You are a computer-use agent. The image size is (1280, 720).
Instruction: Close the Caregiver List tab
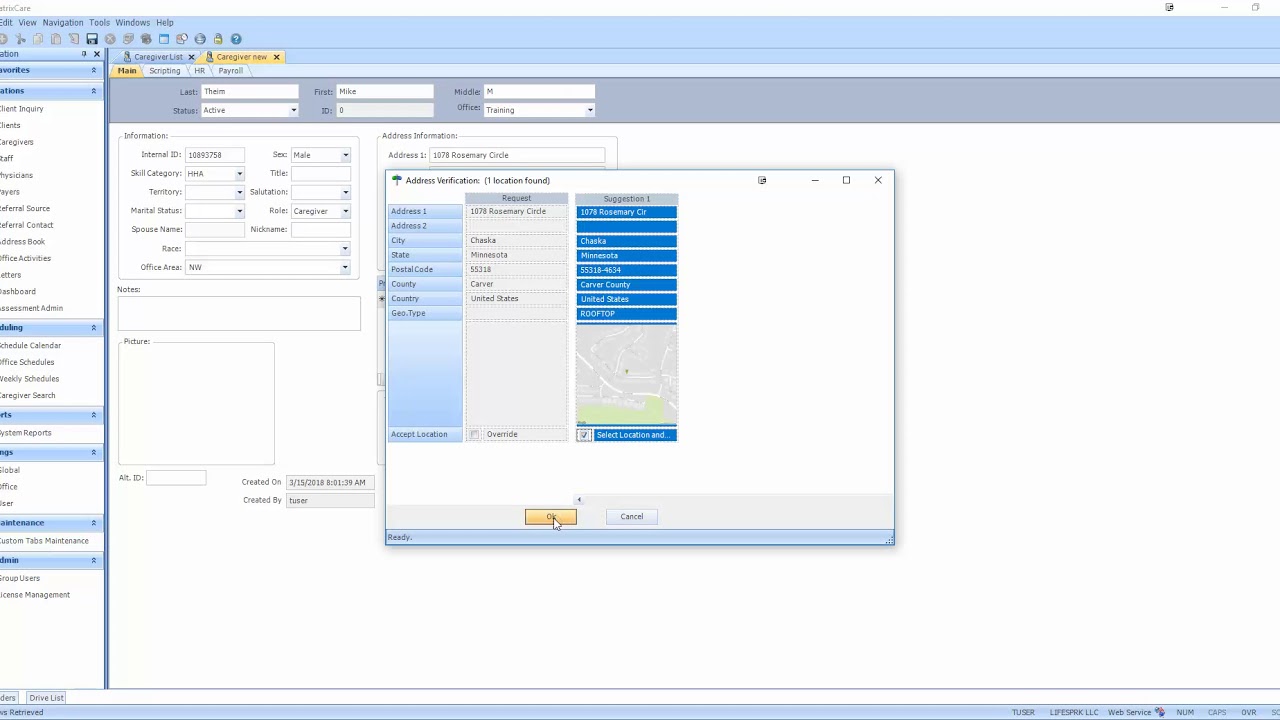[191, 57]
